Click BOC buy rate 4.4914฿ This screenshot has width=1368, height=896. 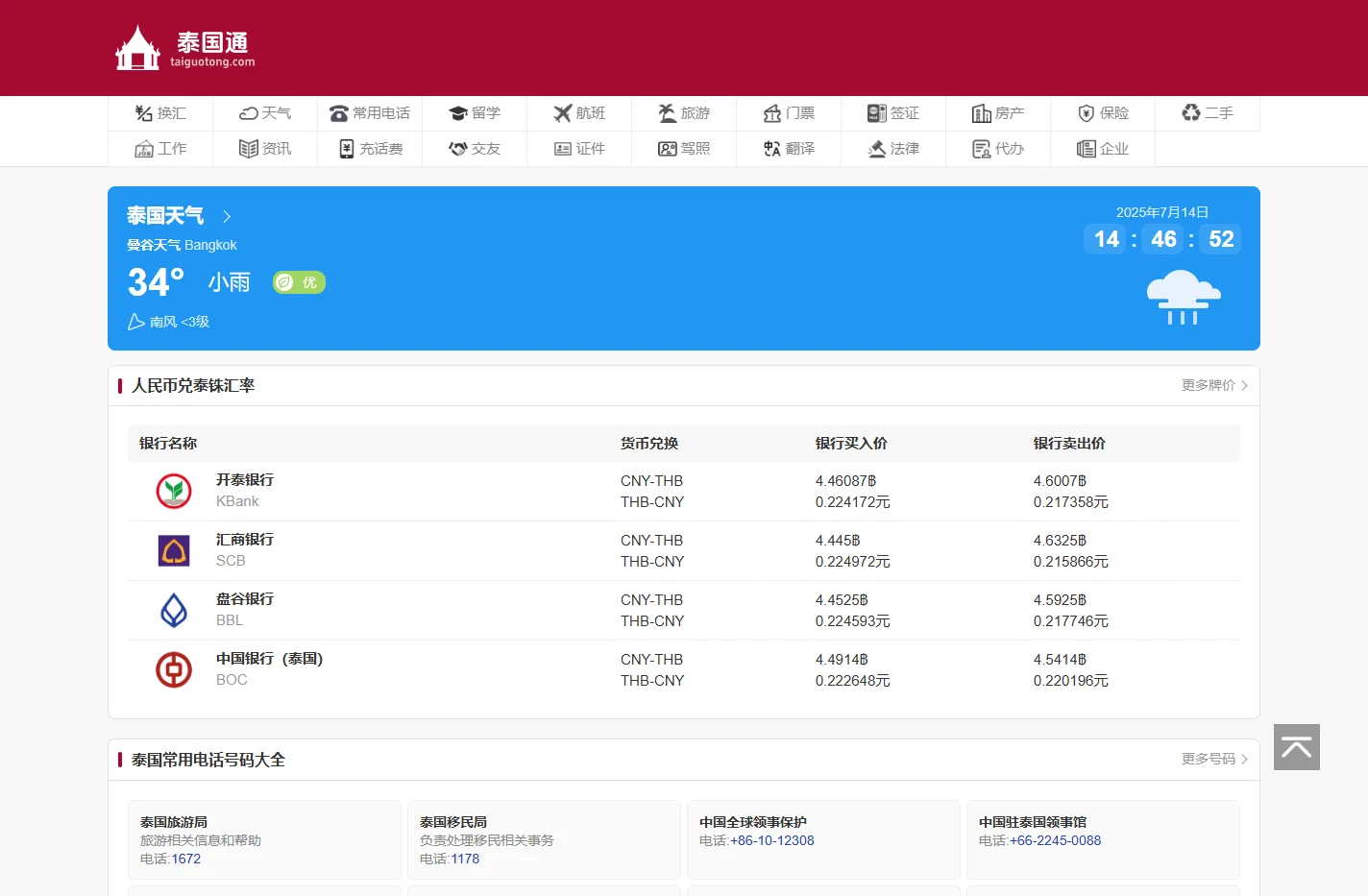842,660
